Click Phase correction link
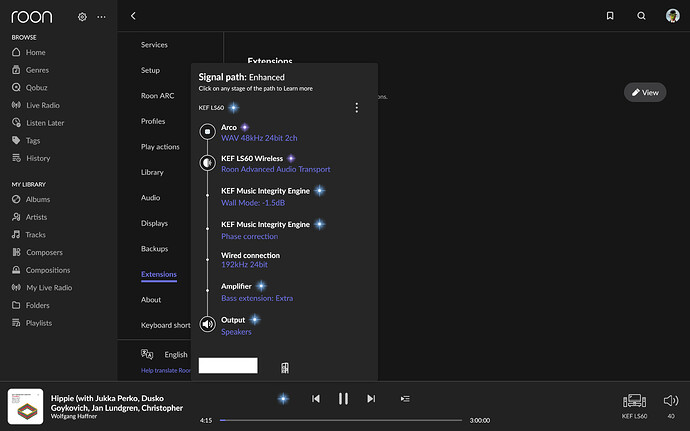The width and height of the screenshot is (690, 431). point(250,236)
